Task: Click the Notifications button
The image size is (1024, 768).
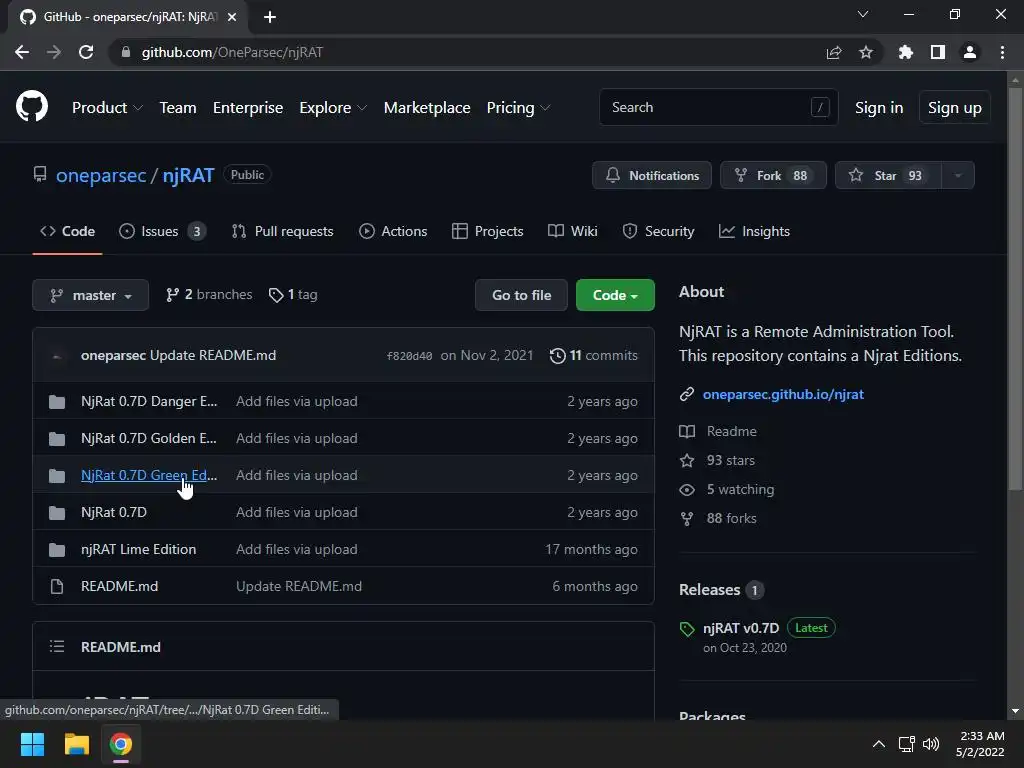Action: pyautogui.click(x=652, y=175)
